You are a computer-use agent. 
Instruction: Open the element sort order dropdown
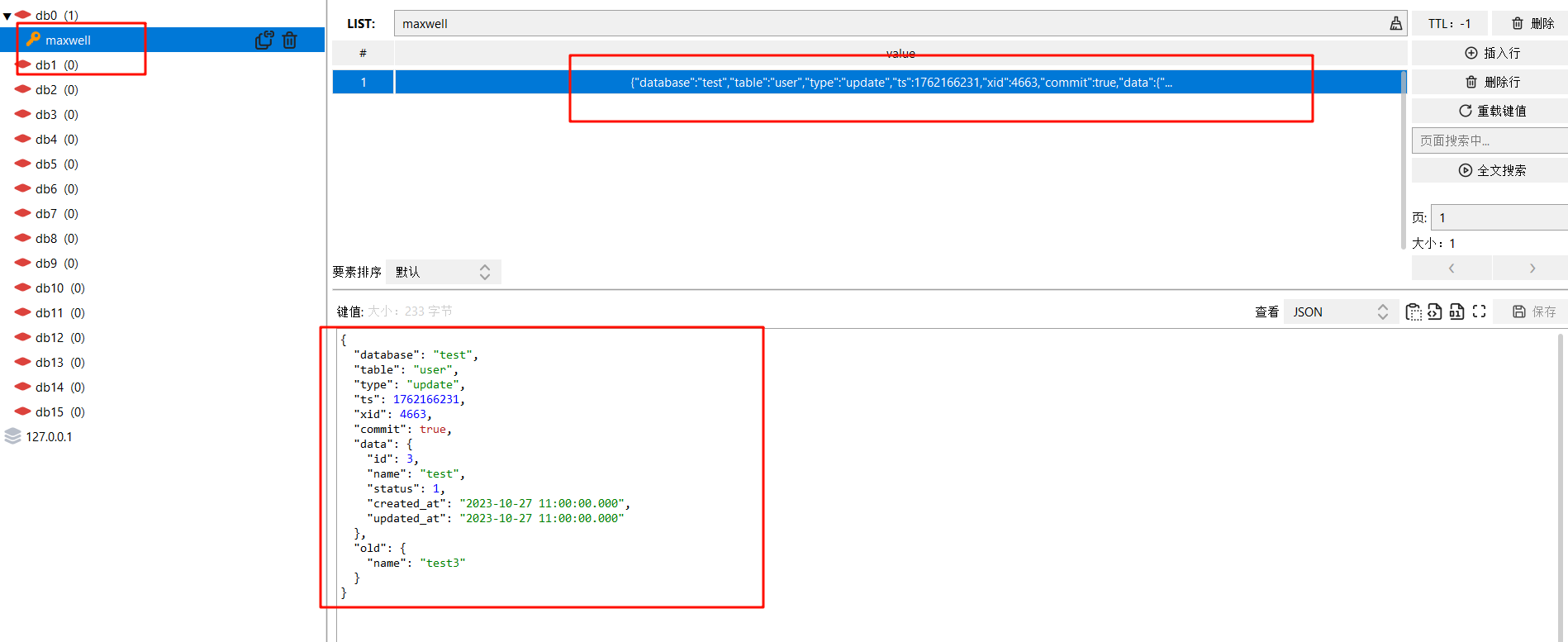coord(443,272)
